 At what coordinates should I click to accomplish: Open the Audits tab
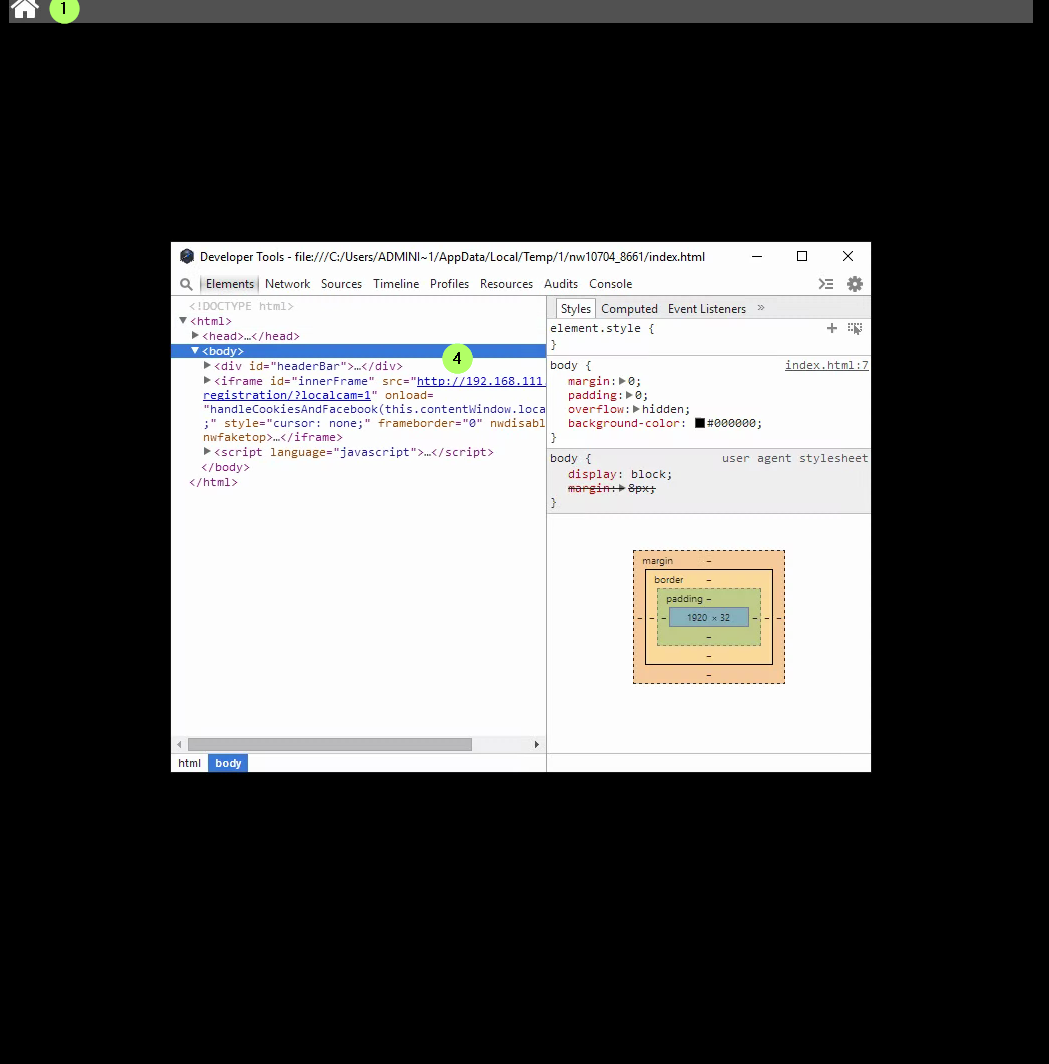tap(561, 284)
